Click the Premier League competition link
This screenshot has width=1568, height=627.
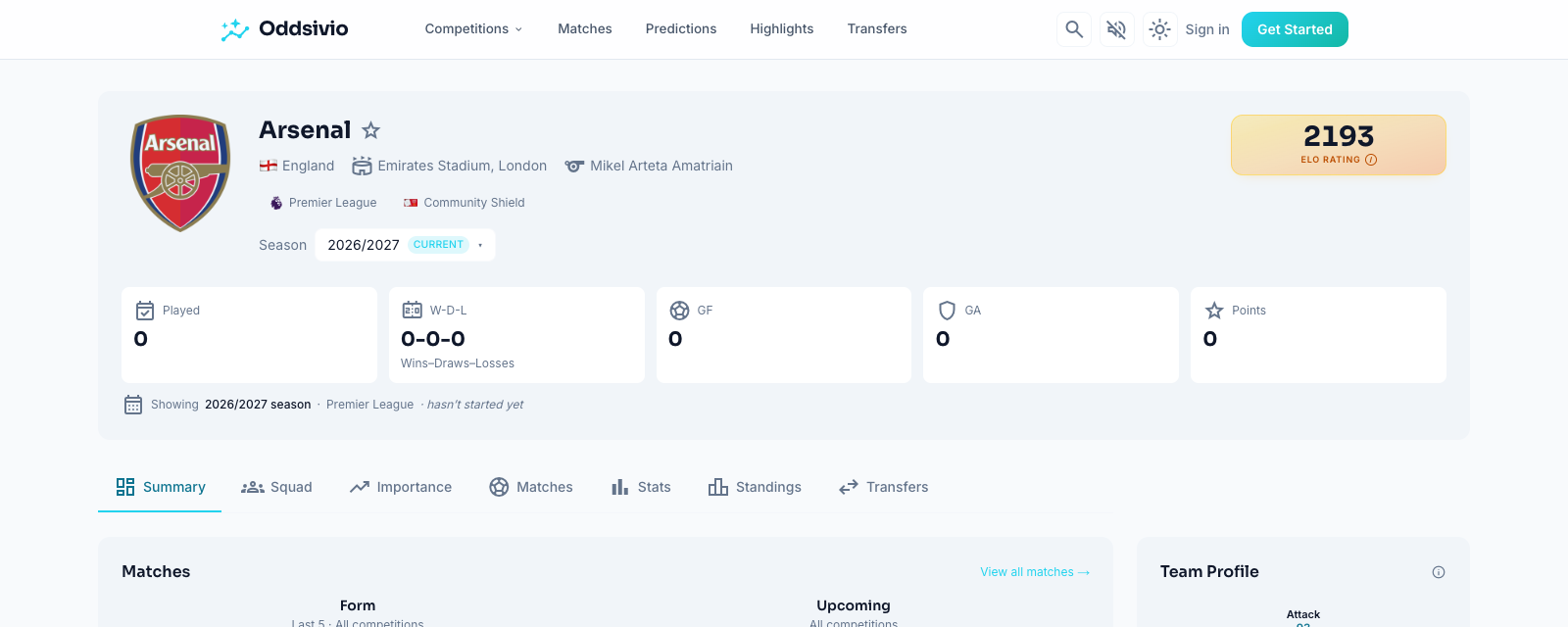coord(323,203)
